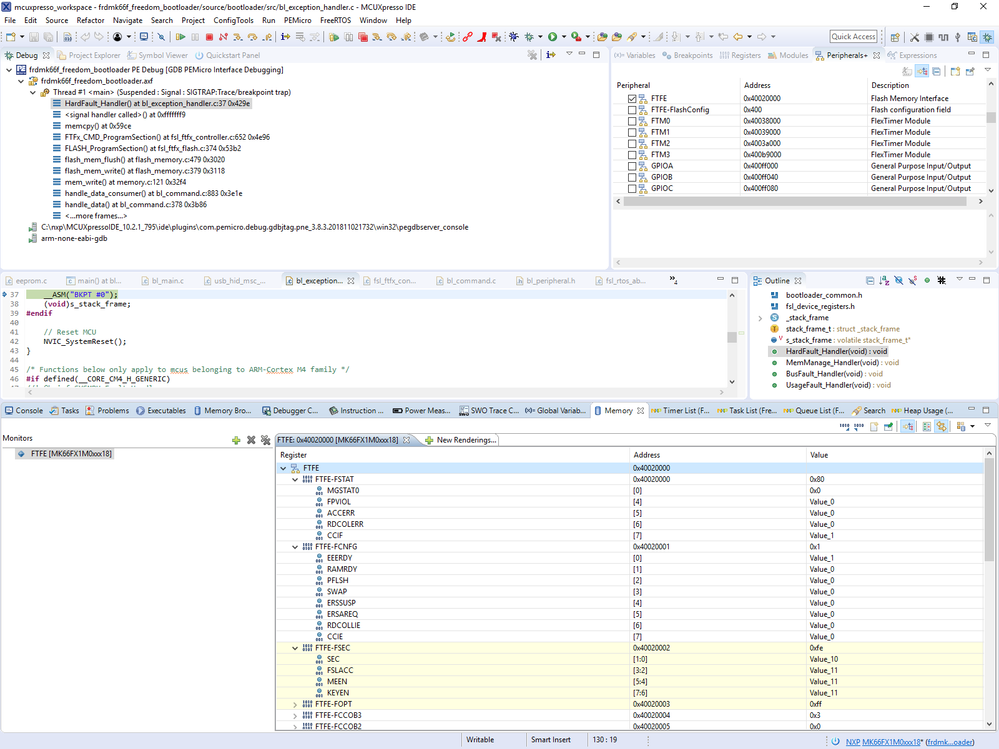
Task: Open the ConfigTools menu
Action: pos(233,20)
